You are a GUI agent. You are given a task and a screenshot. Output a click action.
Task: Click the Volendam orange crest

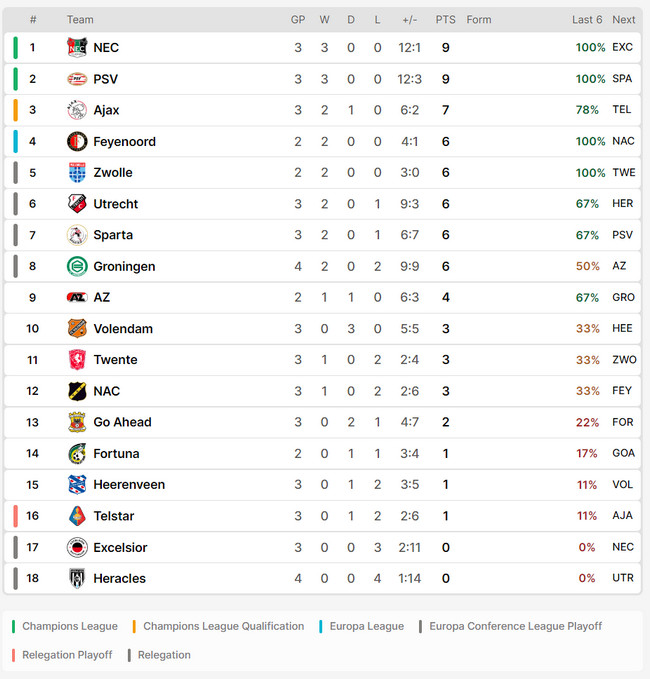tap(77, 328)
